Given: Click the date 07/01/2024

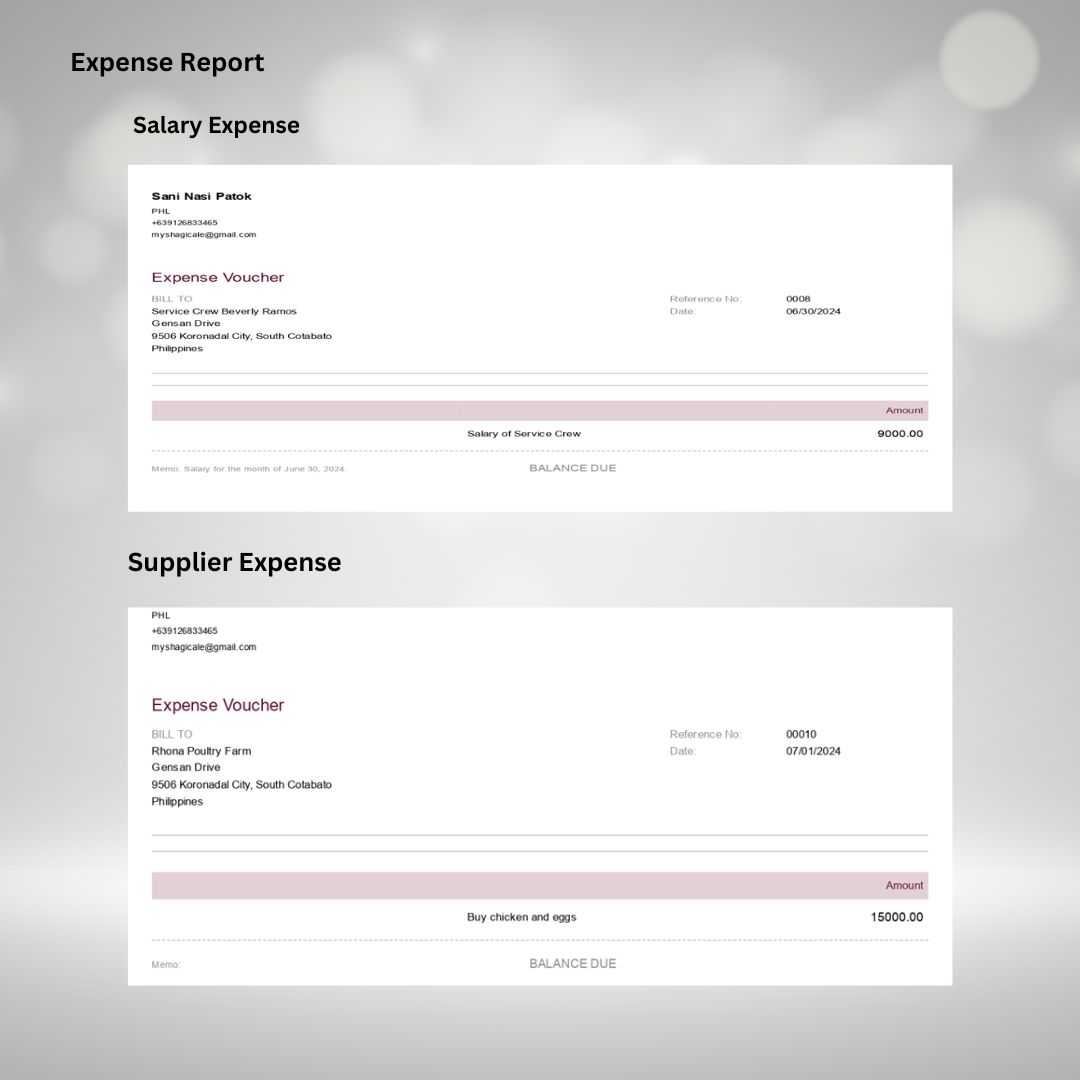Looking at the screenshot, I should pos(813,751).
